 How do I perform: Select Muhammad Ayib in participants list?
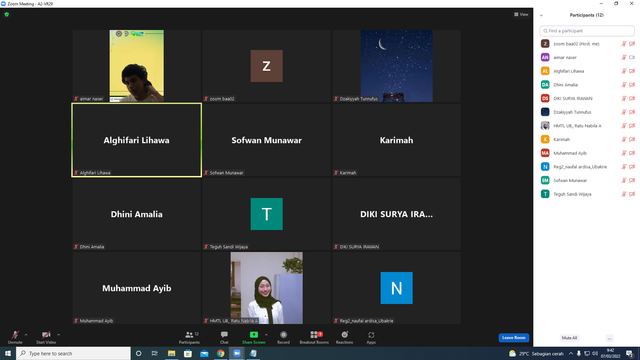click(587, 153)
